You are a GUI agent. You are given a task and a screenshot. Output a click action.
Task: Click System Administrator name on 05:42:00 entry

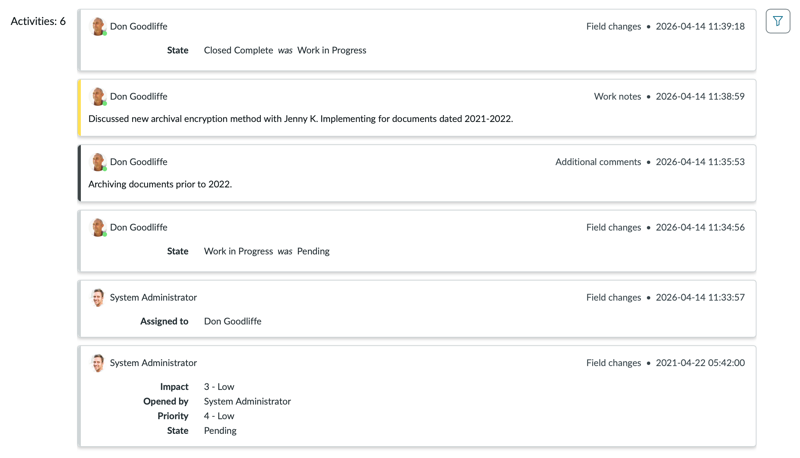click(x=153, y=363)
